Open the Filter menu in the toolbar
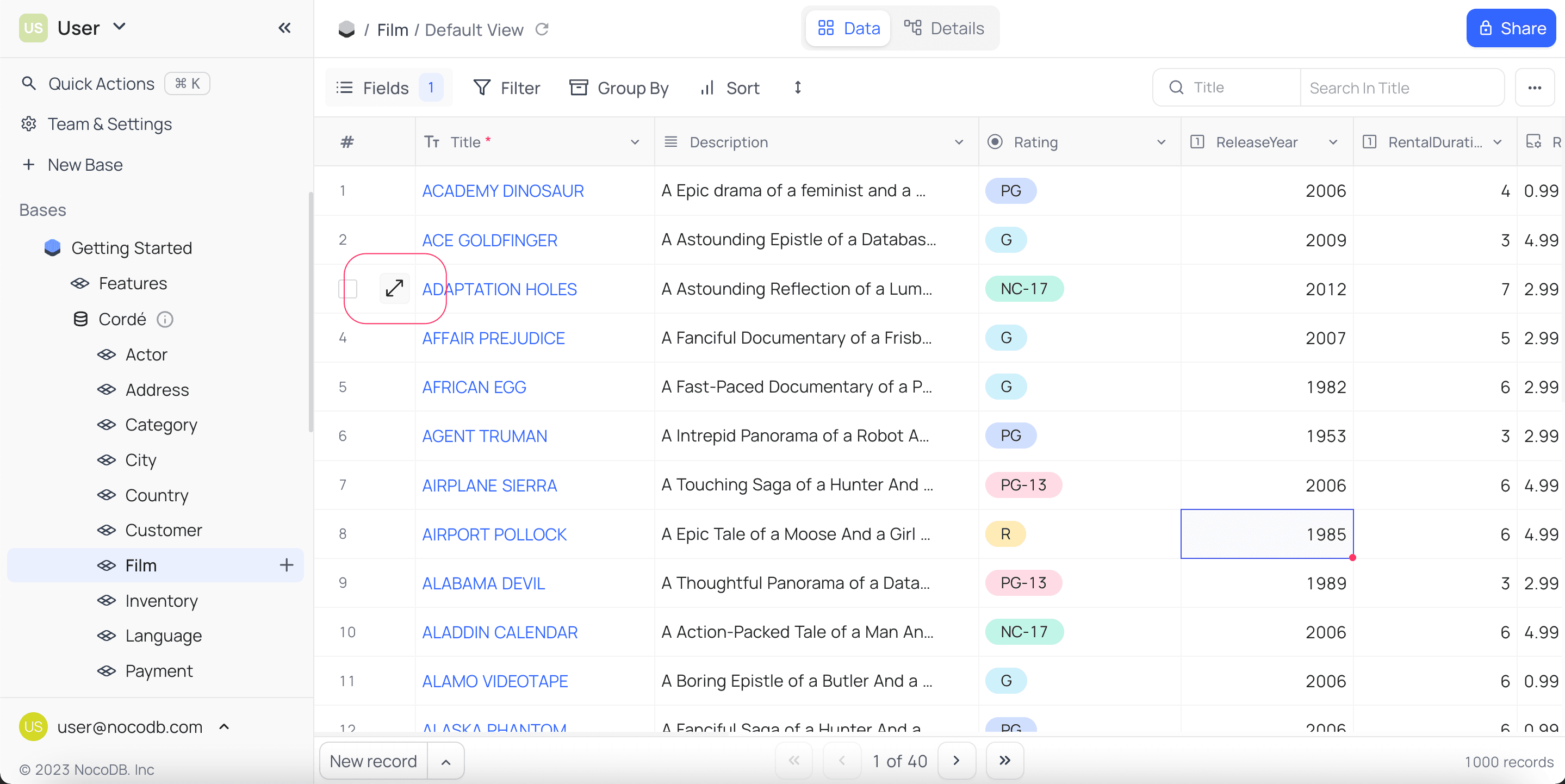The image size is (1565, 784). 507,88
